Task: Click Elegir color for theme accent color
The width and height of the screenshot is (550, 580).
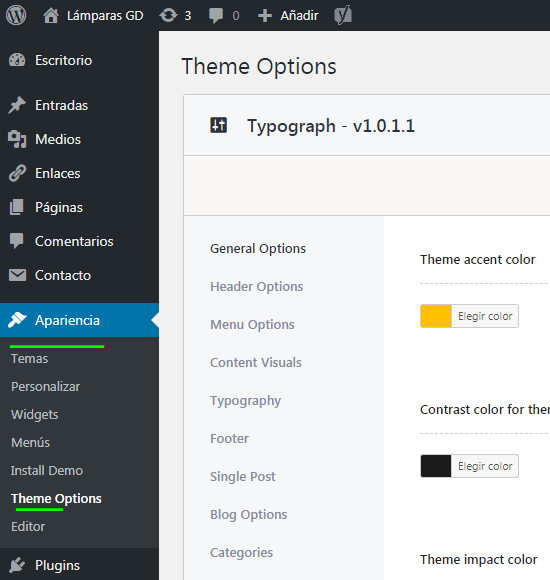Action: tap(485, 316)
